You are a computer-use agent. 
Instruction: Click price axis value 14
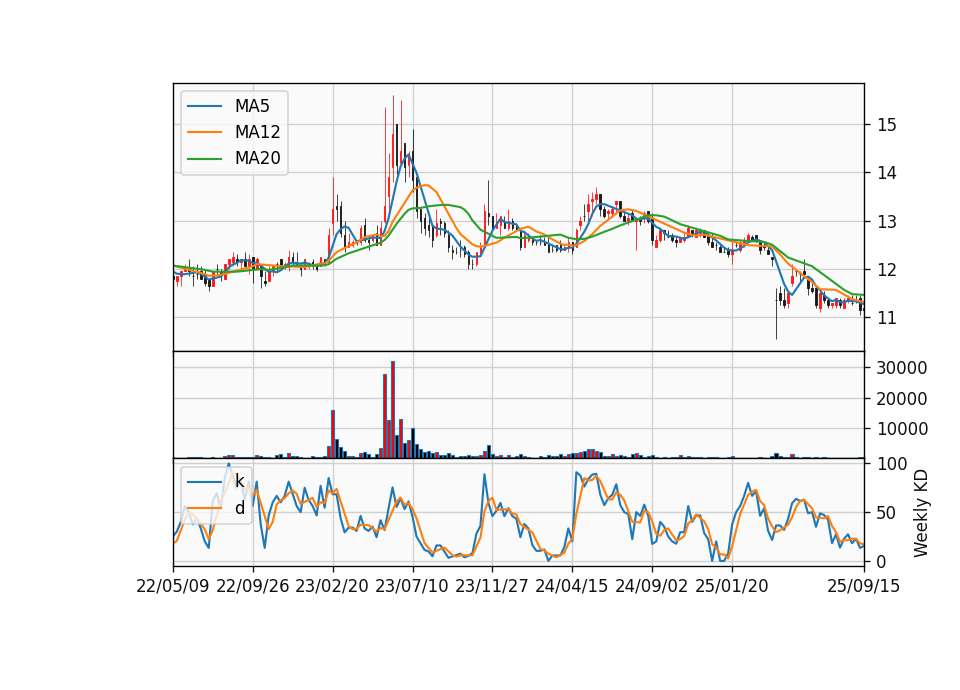pos(887,173)
